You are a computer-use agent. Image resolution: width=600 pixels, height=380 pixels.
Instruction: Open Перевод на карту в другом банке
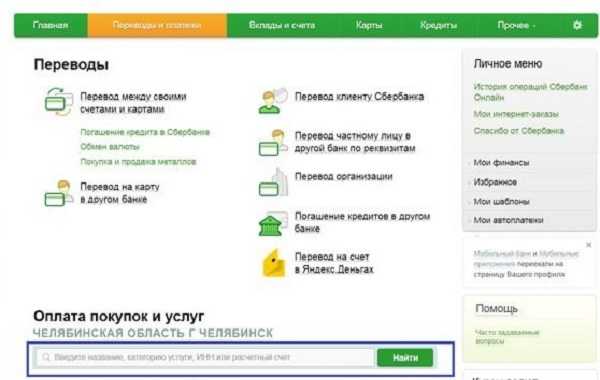click(x=120, y=193)
